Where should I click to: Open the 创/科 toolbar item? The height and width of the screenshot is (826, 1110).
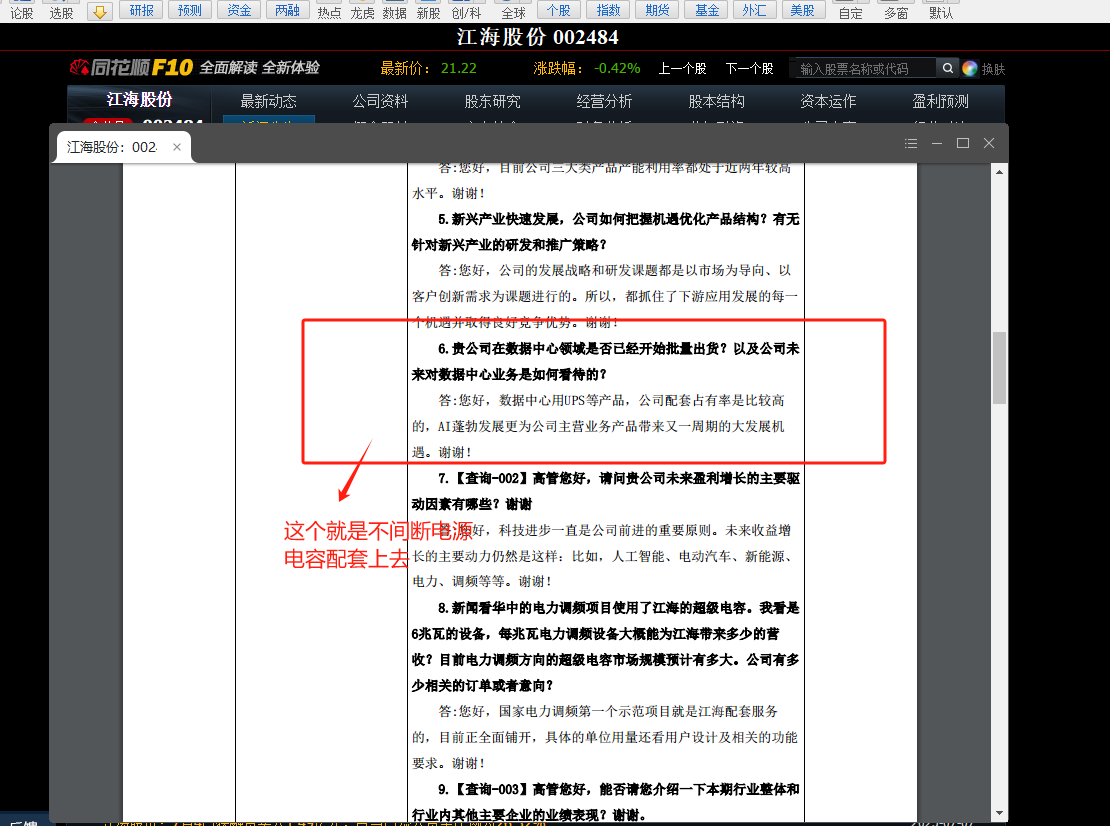(467, 12)
